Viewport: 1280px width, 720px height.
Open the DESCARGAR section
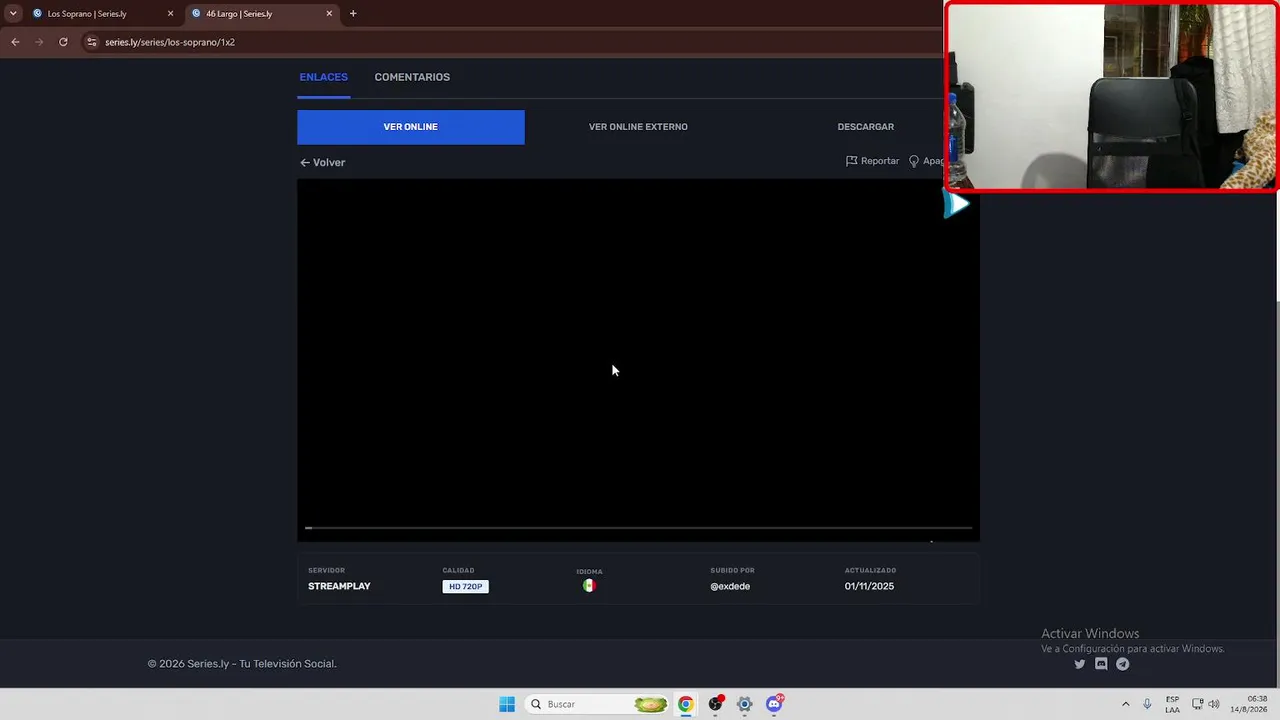click(x=866, y=127)
